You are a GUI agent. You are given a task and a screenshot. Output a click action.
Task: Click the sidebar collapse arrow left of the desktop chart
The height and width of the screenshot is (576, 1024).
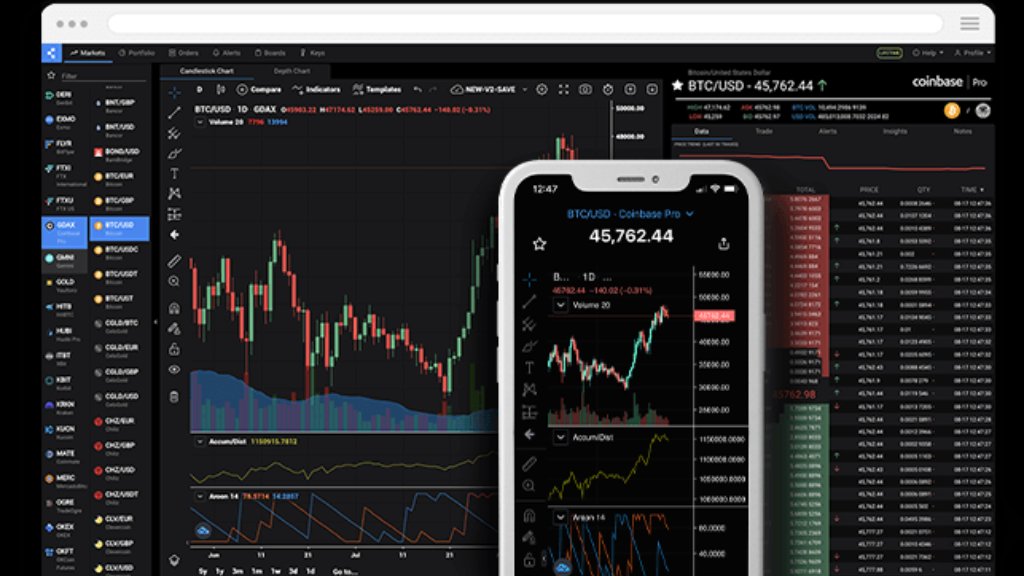[155, 321]
